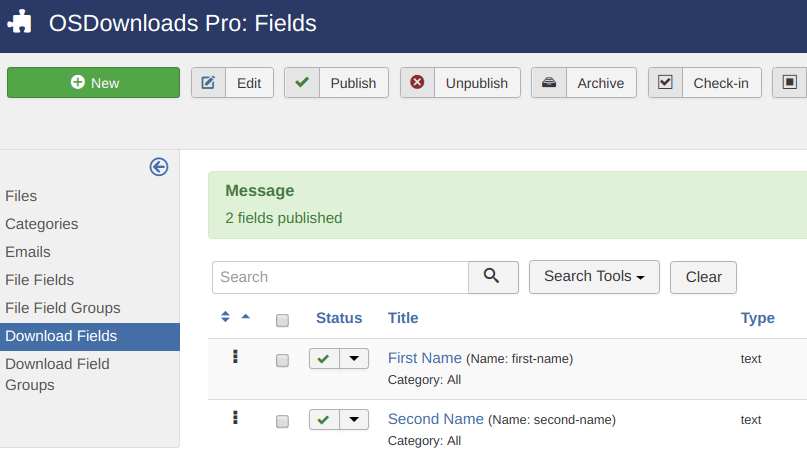The height and width of the screenshot is (456, 807).
Task: Sort by the Title column header
Action: coord(402,318)
